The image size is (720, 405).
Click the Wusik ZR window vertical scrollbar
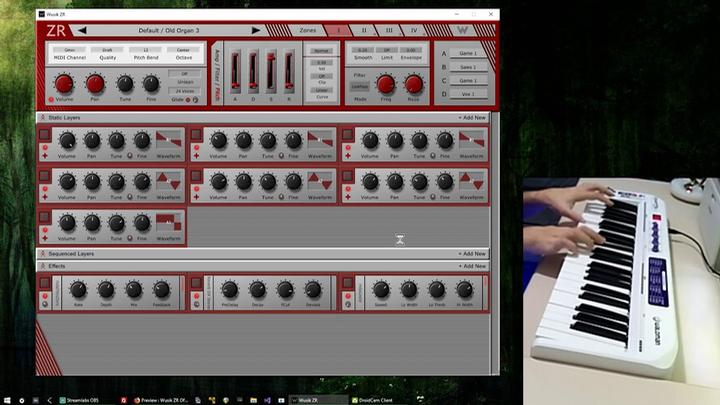pyautogui.click(x=495, y=243)
